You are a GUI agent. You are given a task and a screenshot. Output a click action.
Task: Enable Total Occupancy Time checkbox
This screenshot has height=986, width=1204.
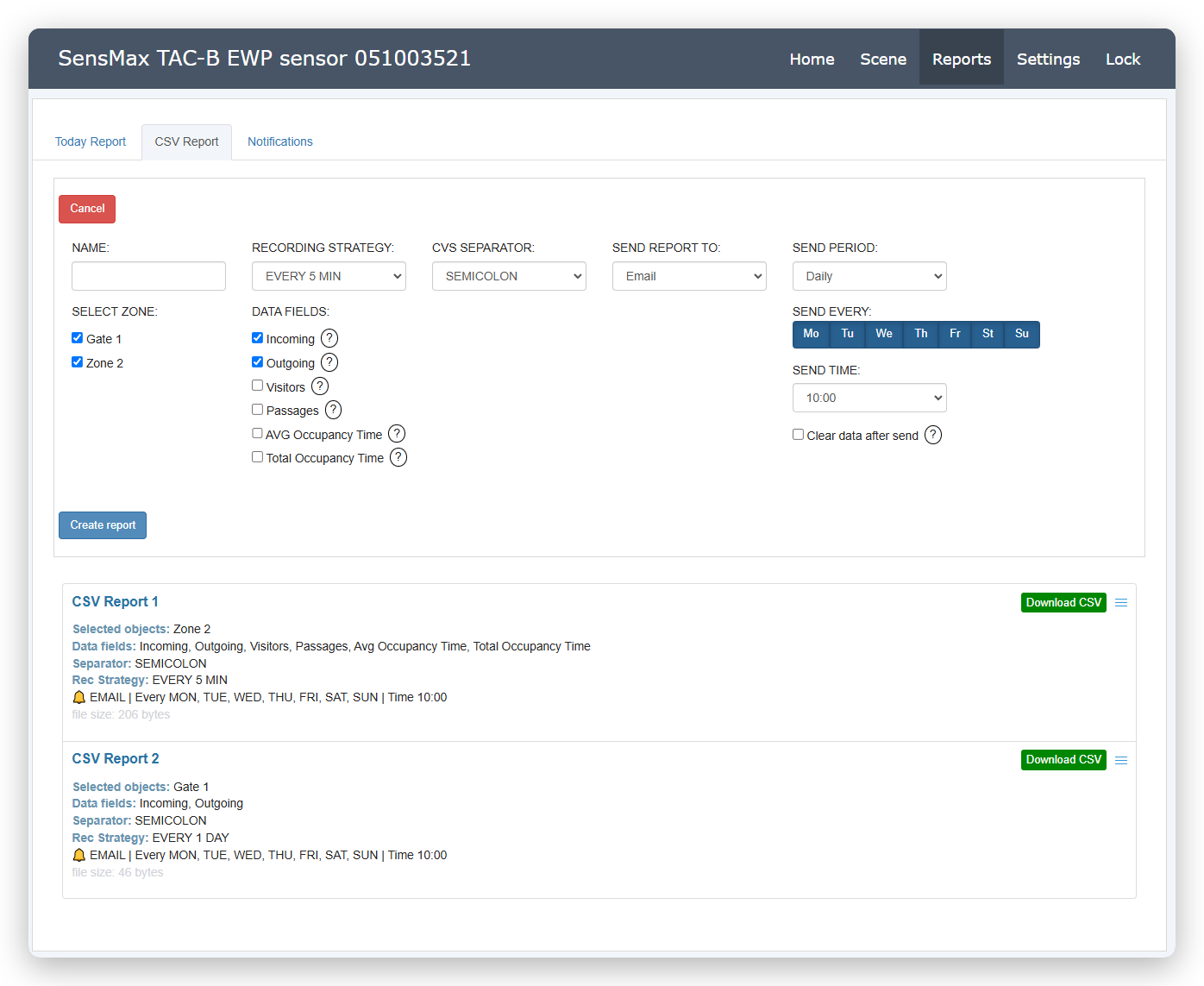(x=257, y=457)
